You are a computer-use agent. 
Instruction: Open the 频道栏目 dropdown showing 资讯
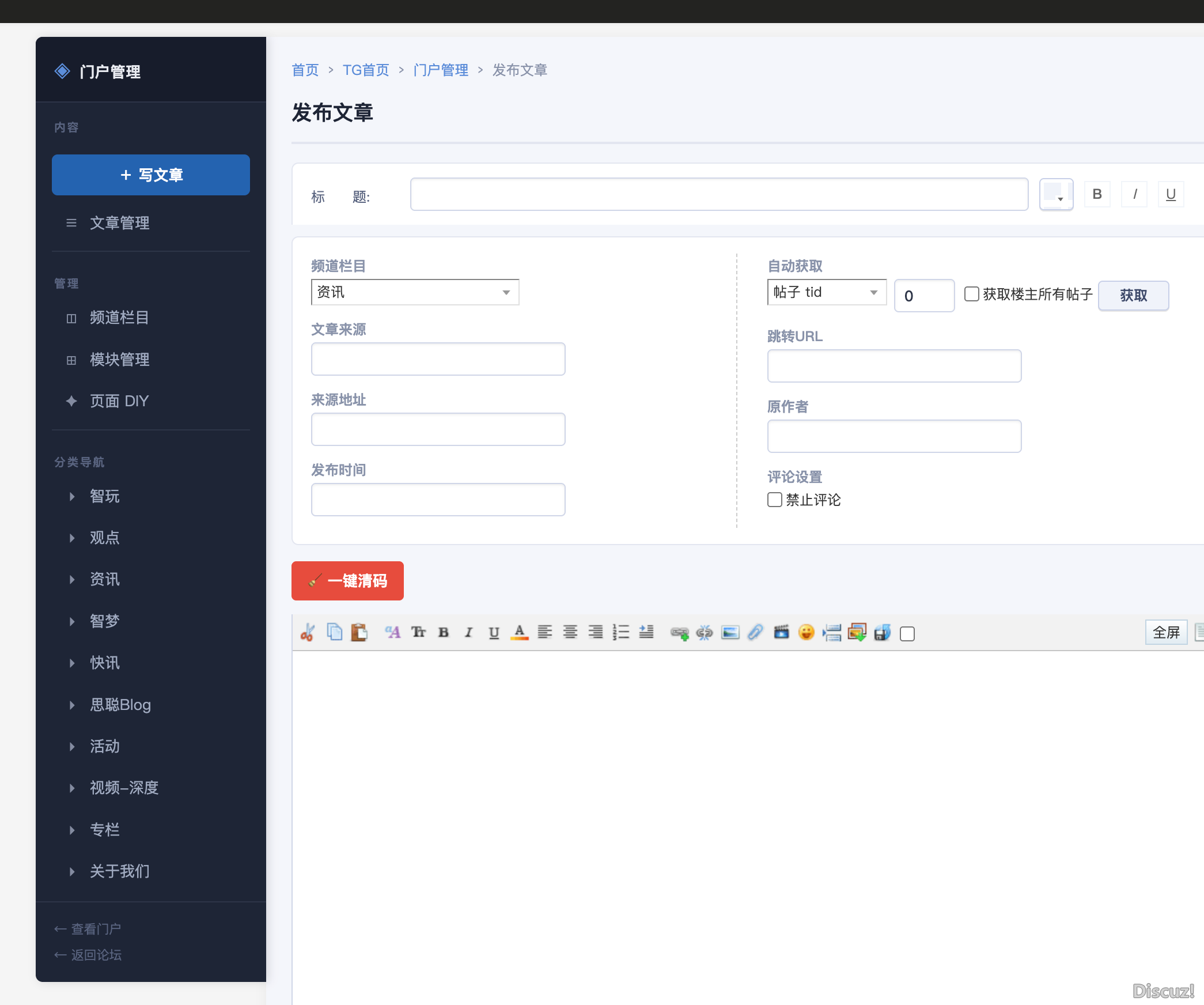pos(415,292)
